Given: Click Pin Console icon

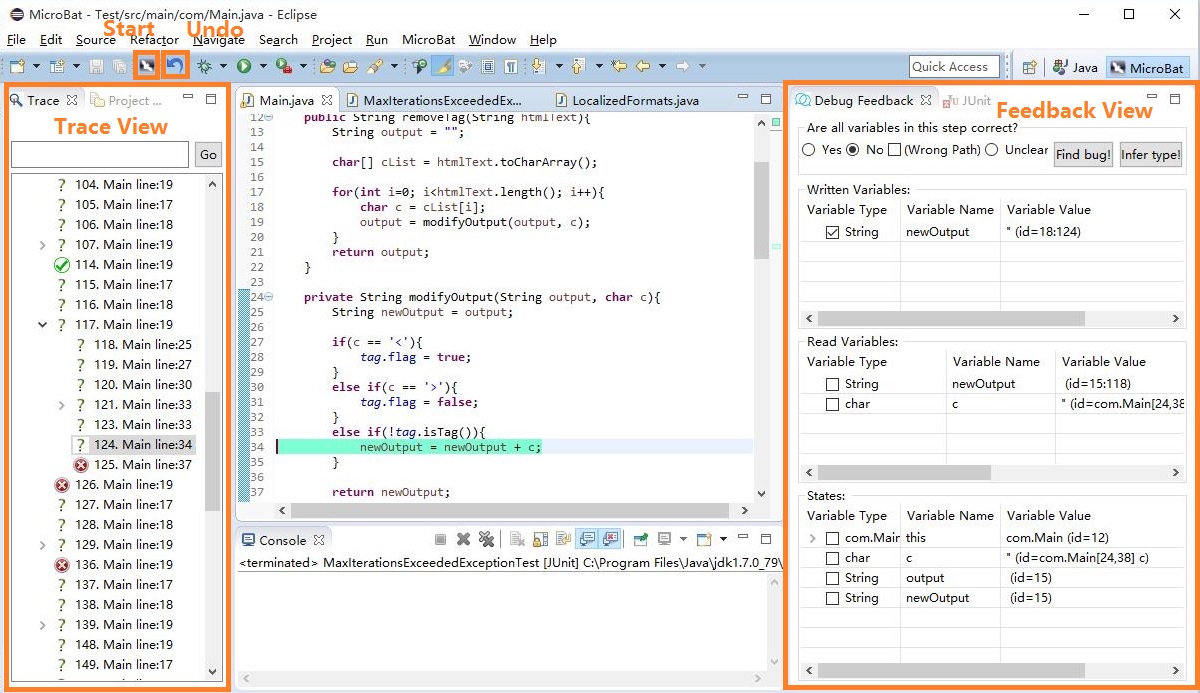Looking at the screenshot, I should tap(640, 539).
